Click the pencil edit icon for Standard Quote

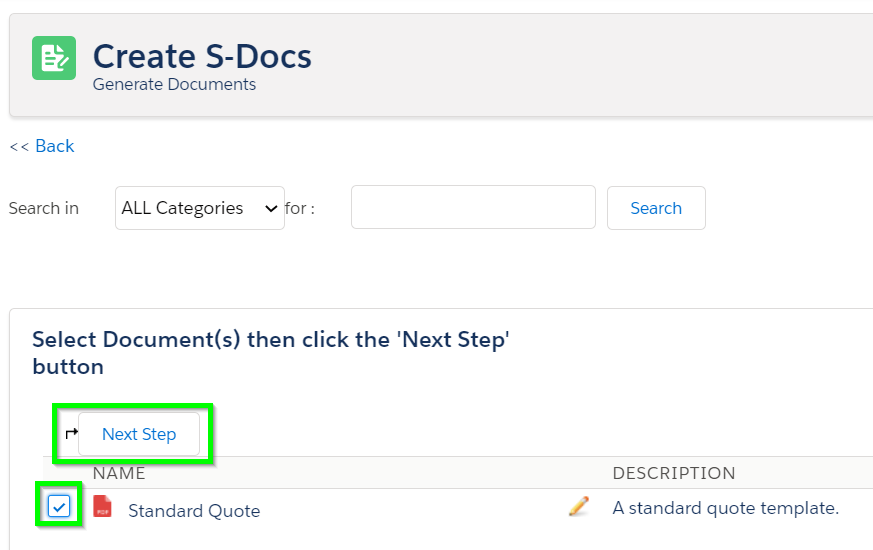[579, 506]
